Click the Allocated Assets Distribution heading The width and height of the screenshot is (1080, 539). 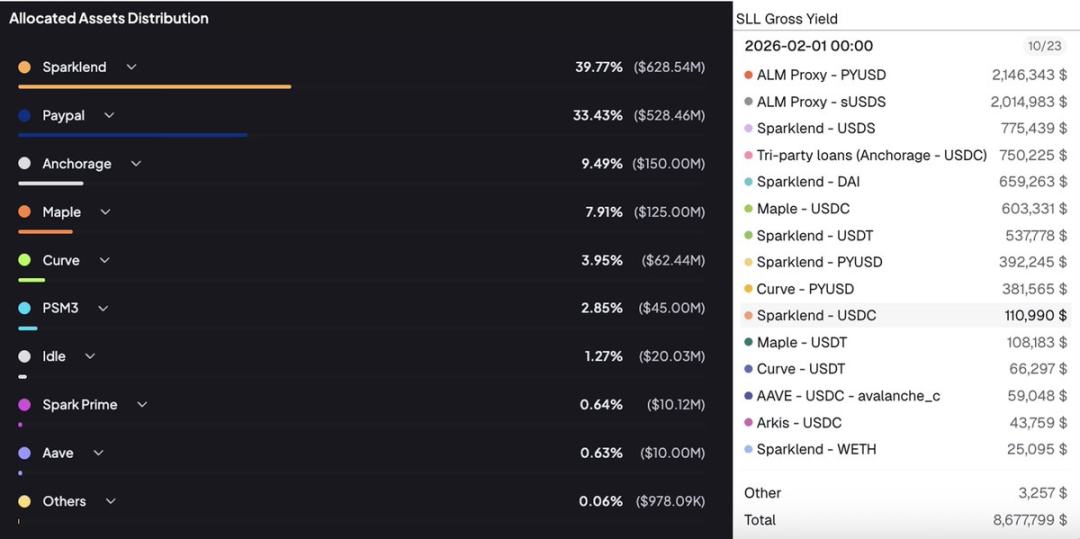click(109, 18)
